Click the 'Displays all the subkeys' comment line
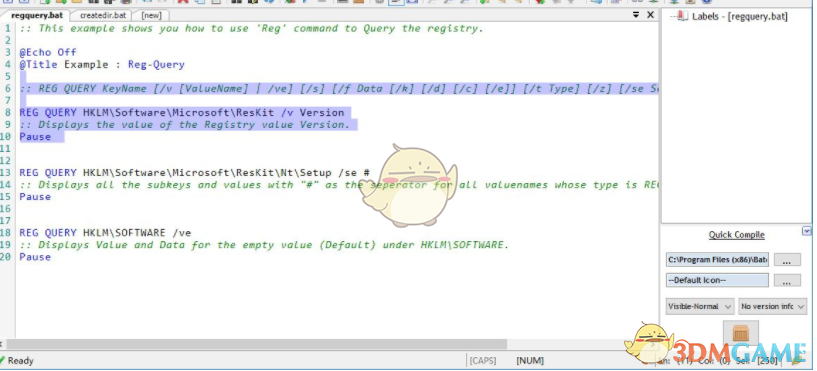817x371 pixels. click(x=339, y=184)
